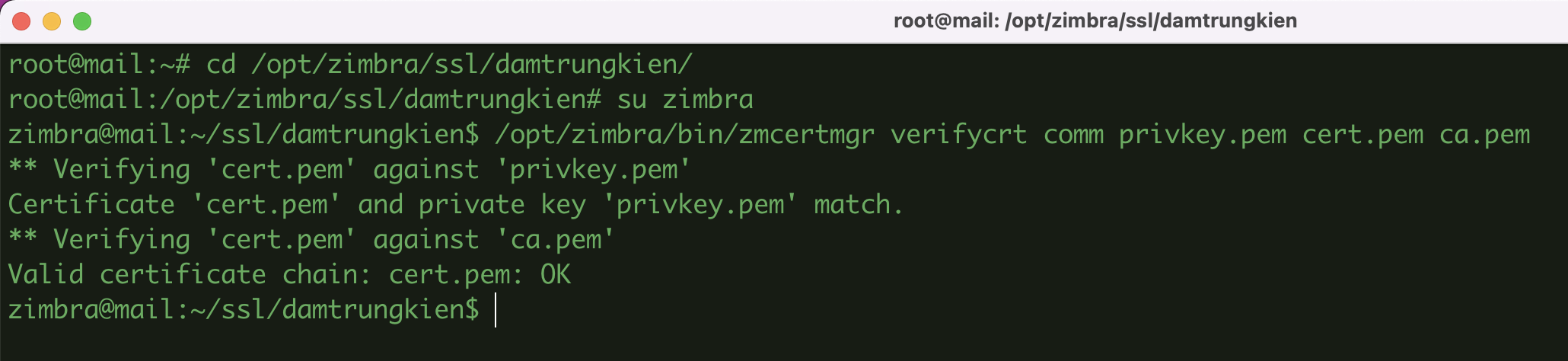
Task: Click the first root@mail:~# prompt
Action: coord(99,65)
